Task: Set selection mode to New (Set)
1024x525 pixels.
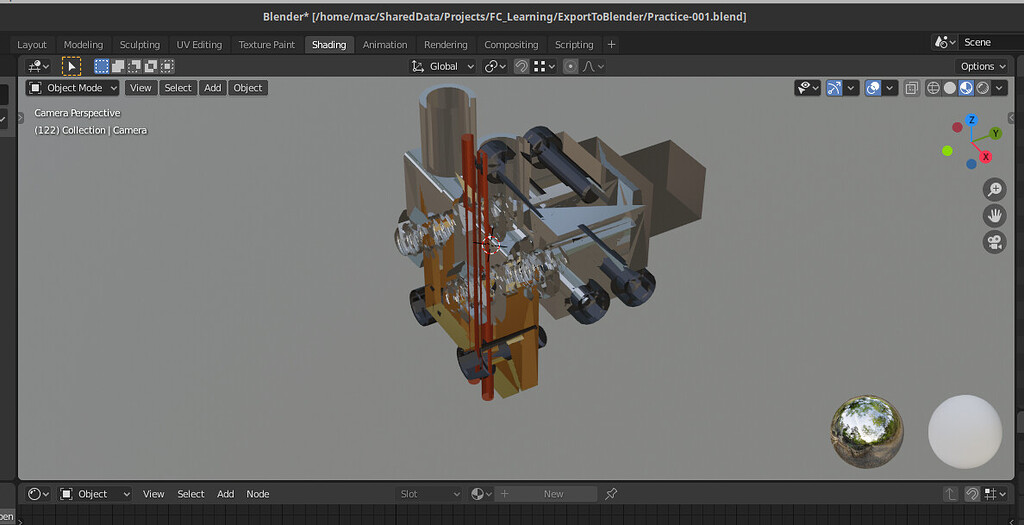Action: tap(101, 66)
